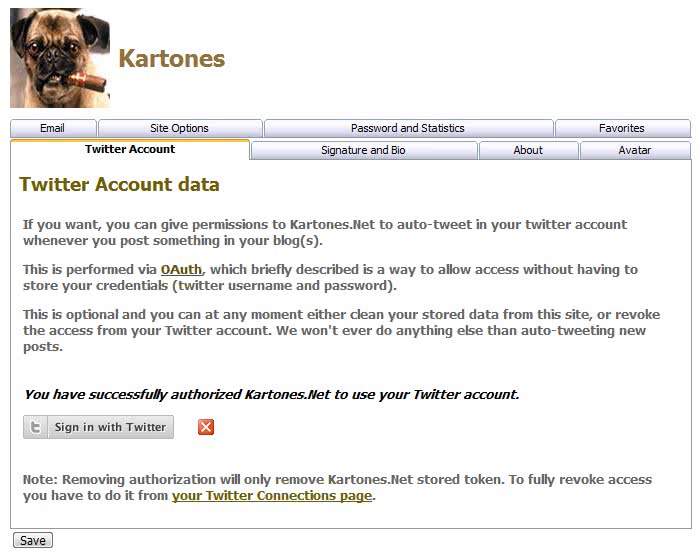The width and height of the screenshot is (700, 554).
Task: Click the 'If you want, you can give permissions' paragraph
Action: 325,233
